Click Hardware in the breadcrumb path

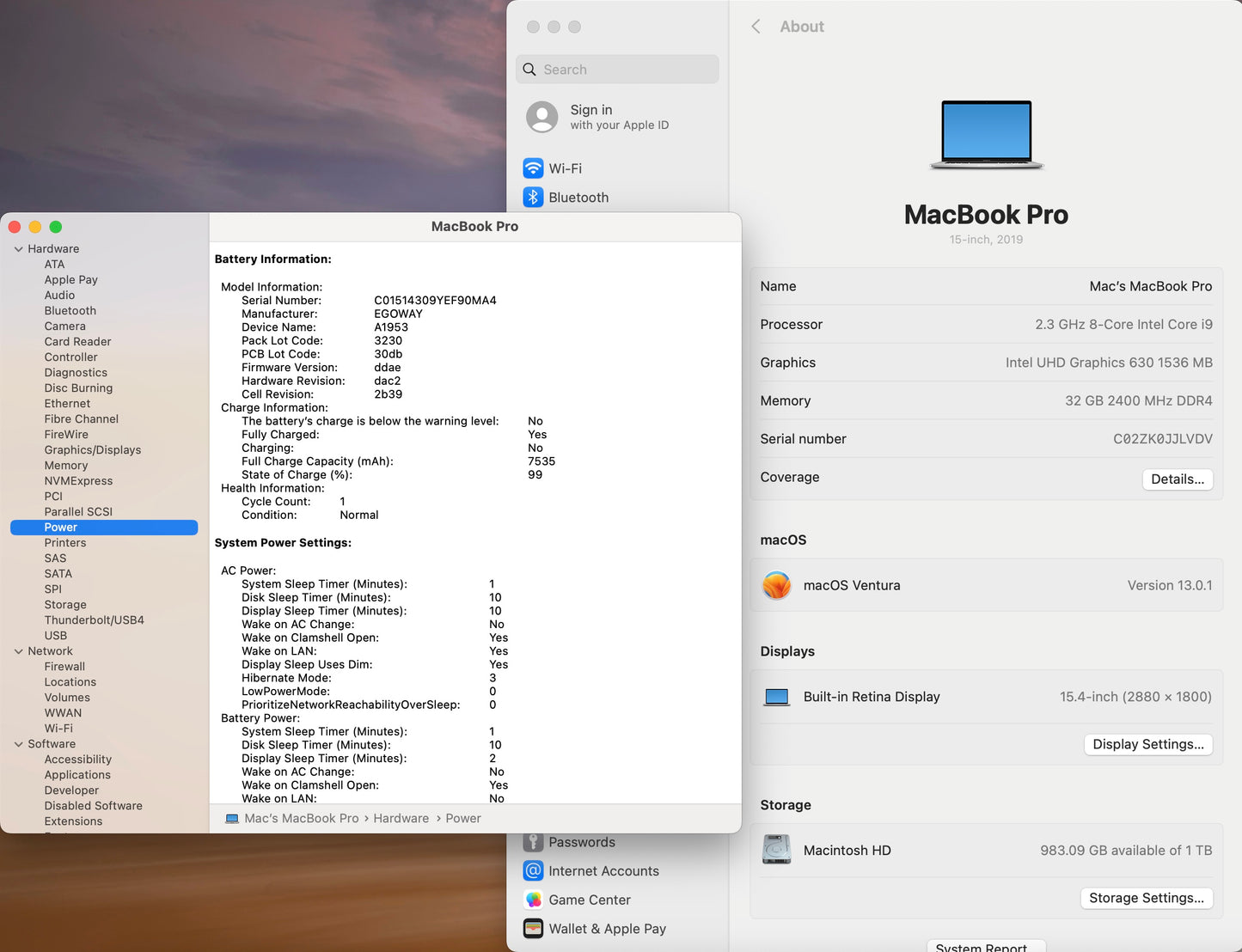tap(401, 818)
